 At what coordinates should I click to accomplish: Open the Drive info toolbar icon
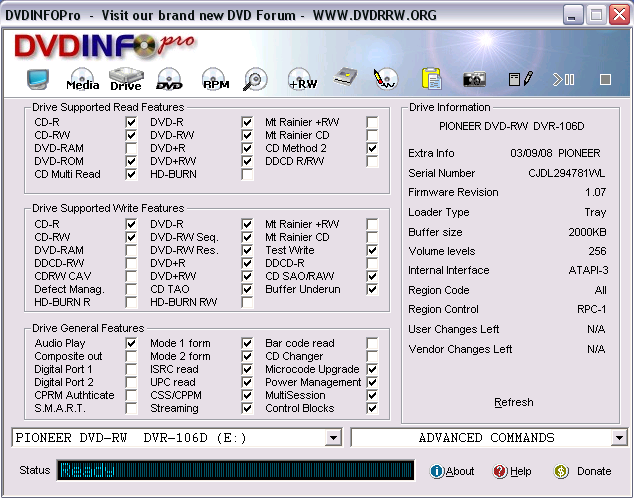126,79
